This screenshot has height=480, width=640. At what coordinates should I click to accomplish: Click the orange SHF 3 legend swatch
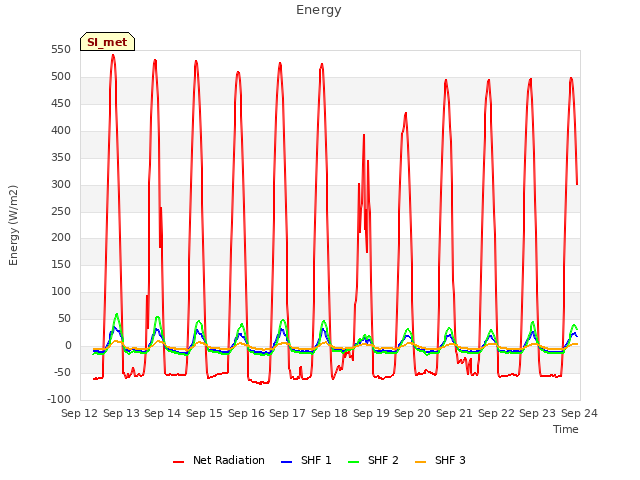[420, 462]
